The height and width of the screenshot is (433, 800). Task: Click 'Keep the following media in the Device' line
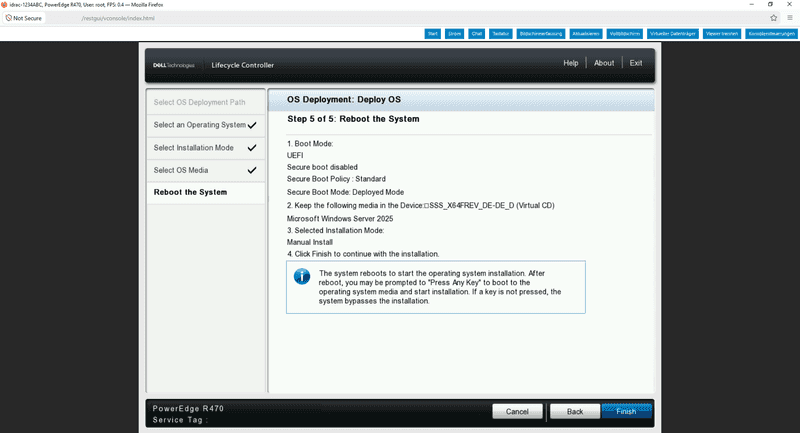pos(420,206)
